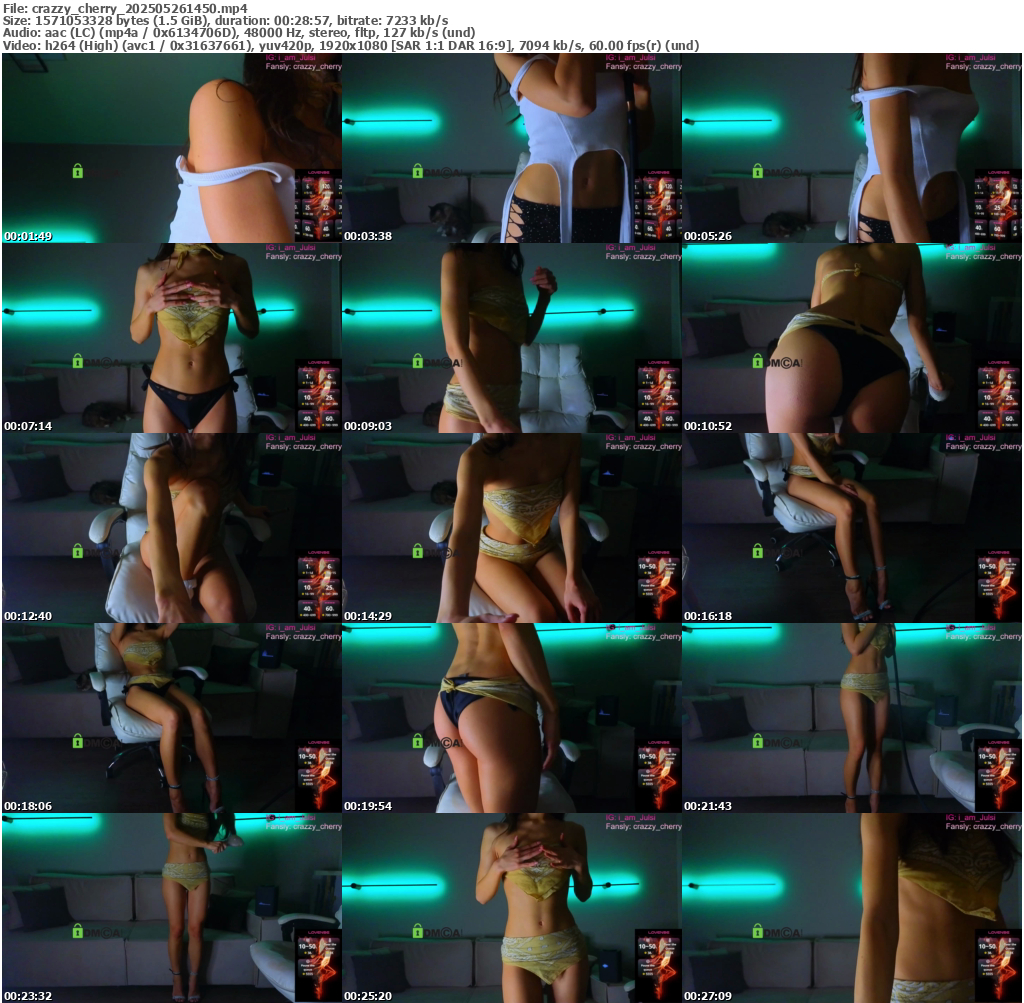
Task: Click the green lock icon in the 00:23:32 frame
Action: tap(77, 931)
